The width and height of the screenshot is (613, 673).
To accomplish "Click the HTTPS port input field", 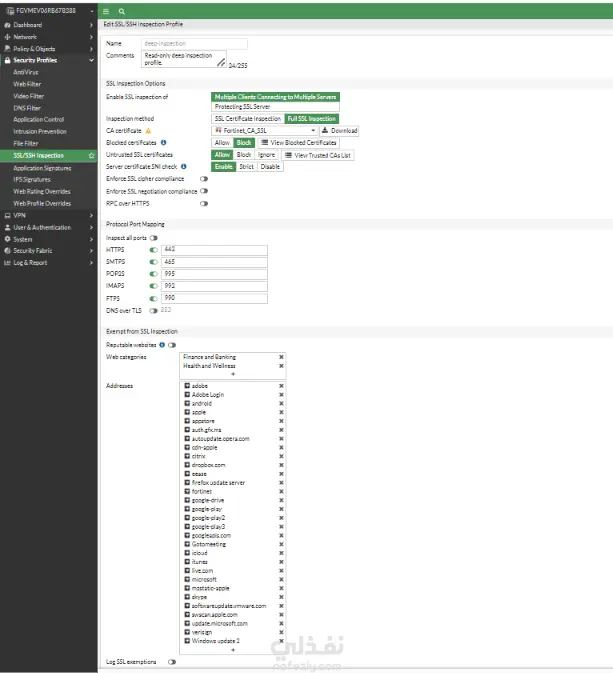I will pos(214,250).
